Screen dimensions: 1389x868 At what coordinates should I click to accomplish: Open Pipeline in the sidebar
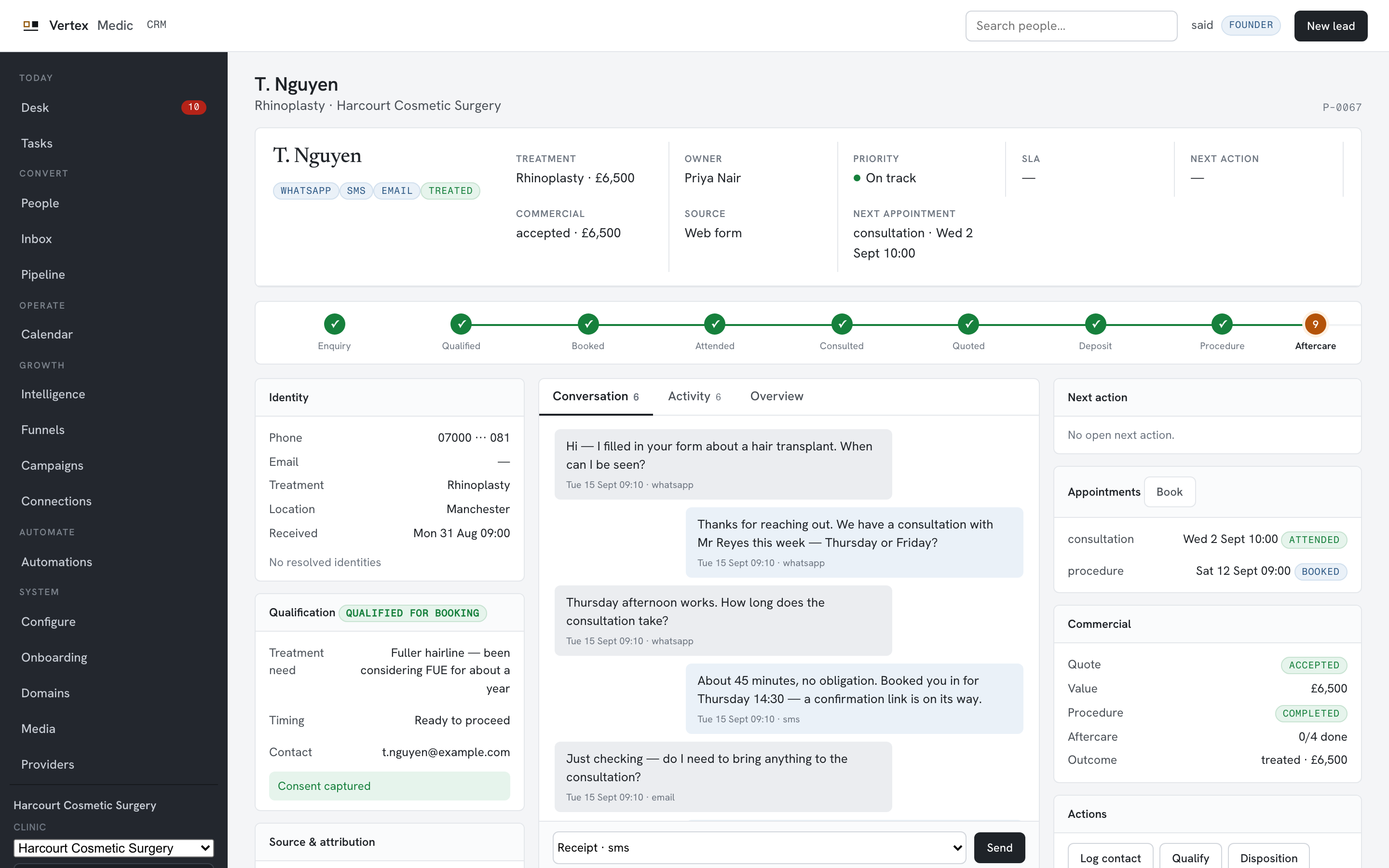click(x=114, y=274)
